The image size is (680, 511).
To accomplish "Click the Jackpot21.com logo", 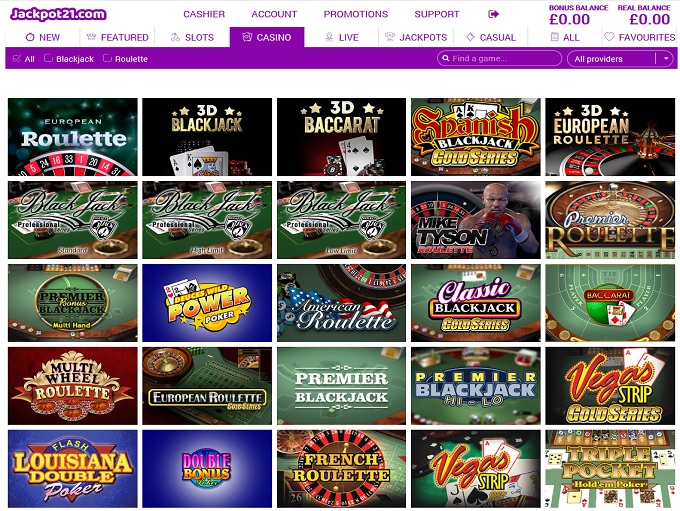I will click(x=58, y=14).
